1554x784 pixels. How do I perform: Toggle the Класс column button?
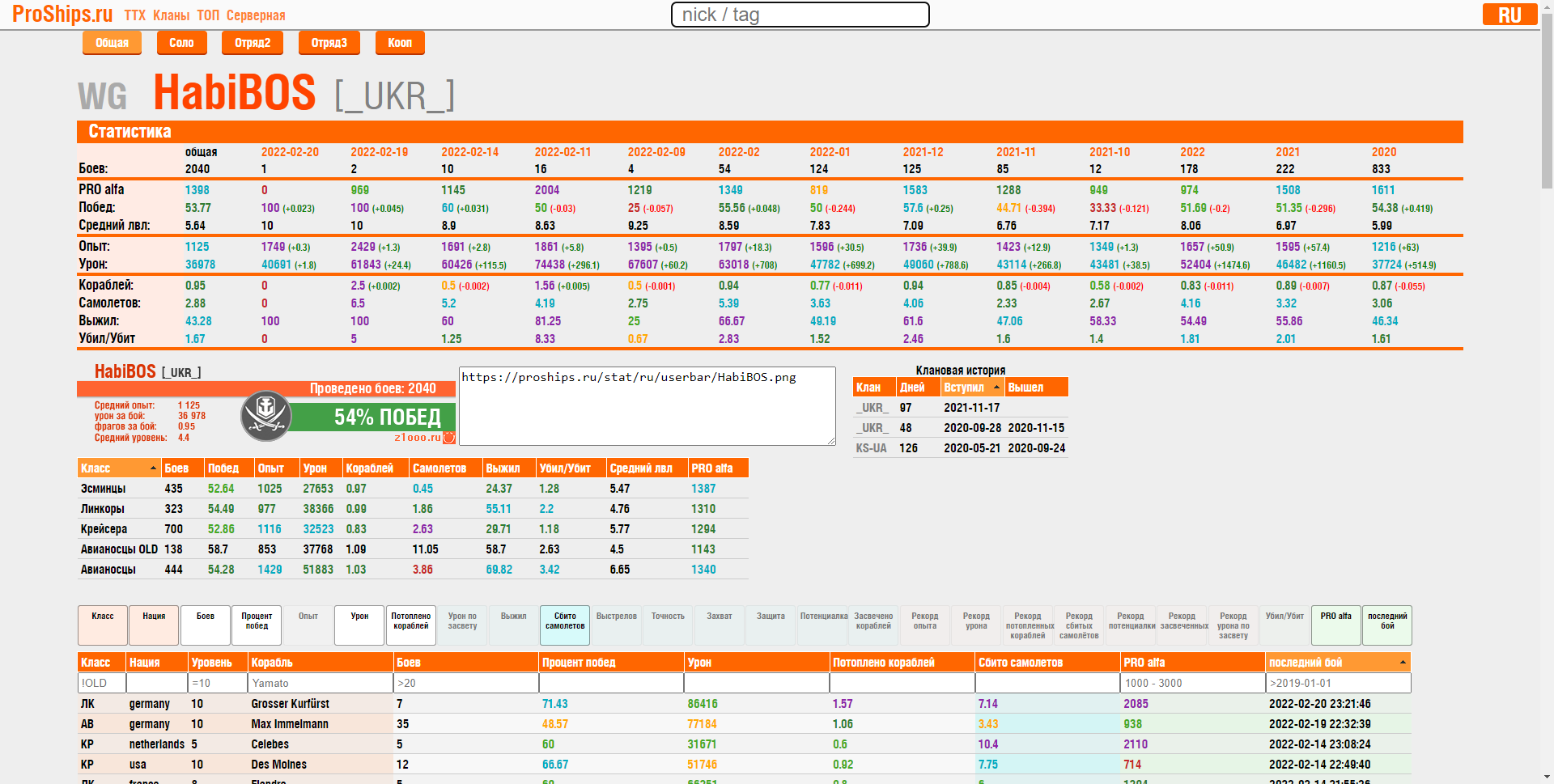[x=103, y=625]
